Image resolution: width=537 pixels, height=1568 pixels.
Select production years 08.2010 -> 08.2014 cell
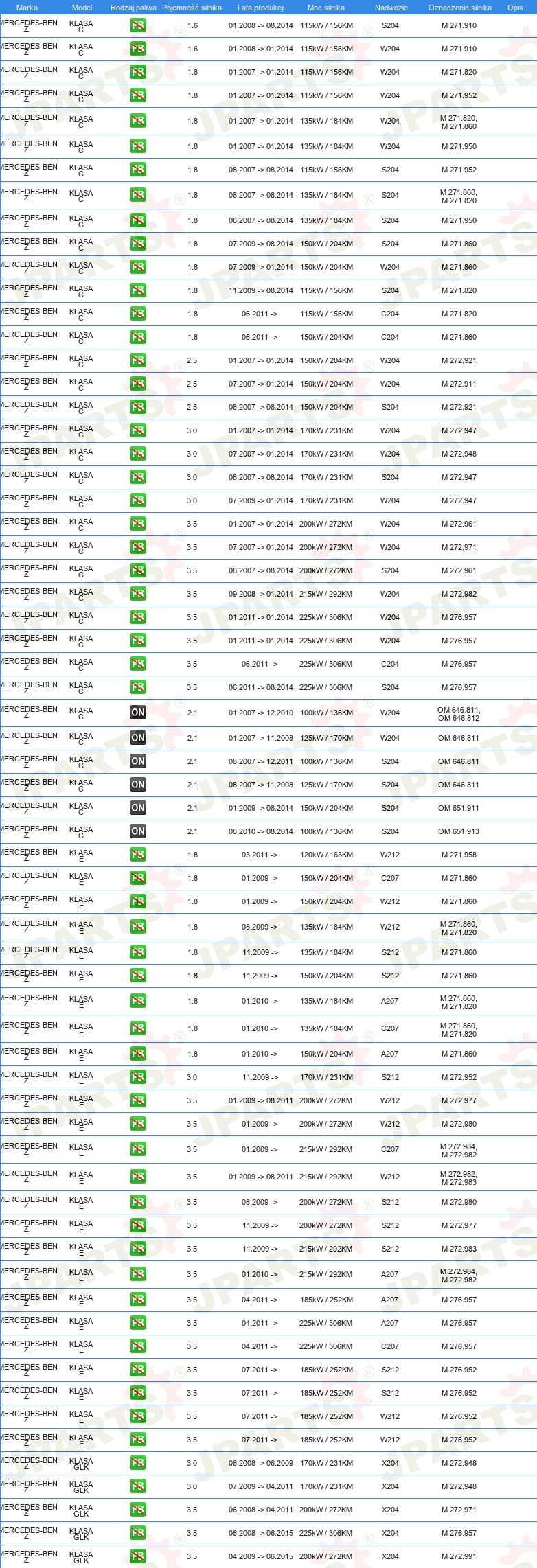261,832
